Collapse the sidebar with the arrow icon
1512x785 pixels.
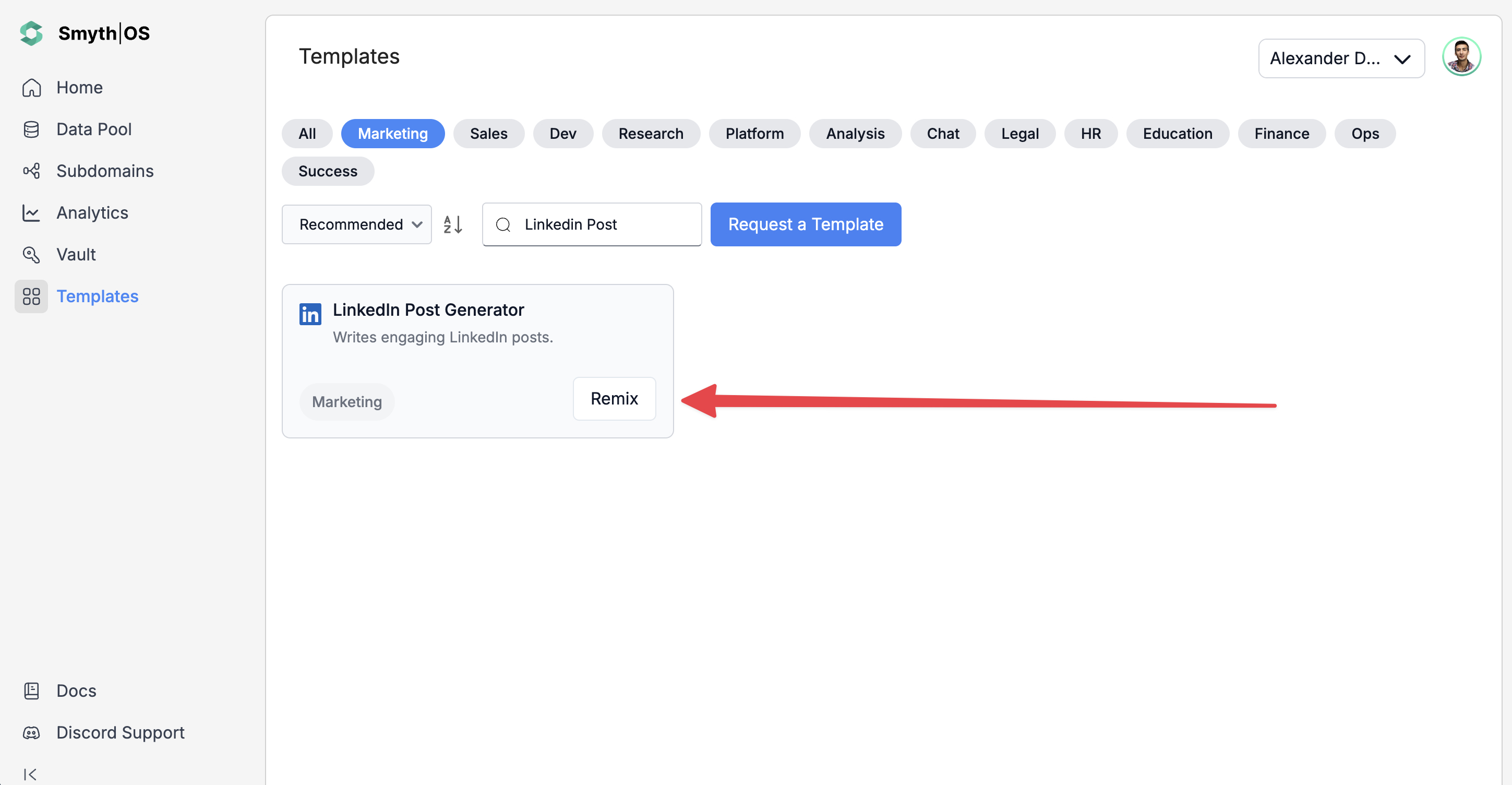pos(30,774)
